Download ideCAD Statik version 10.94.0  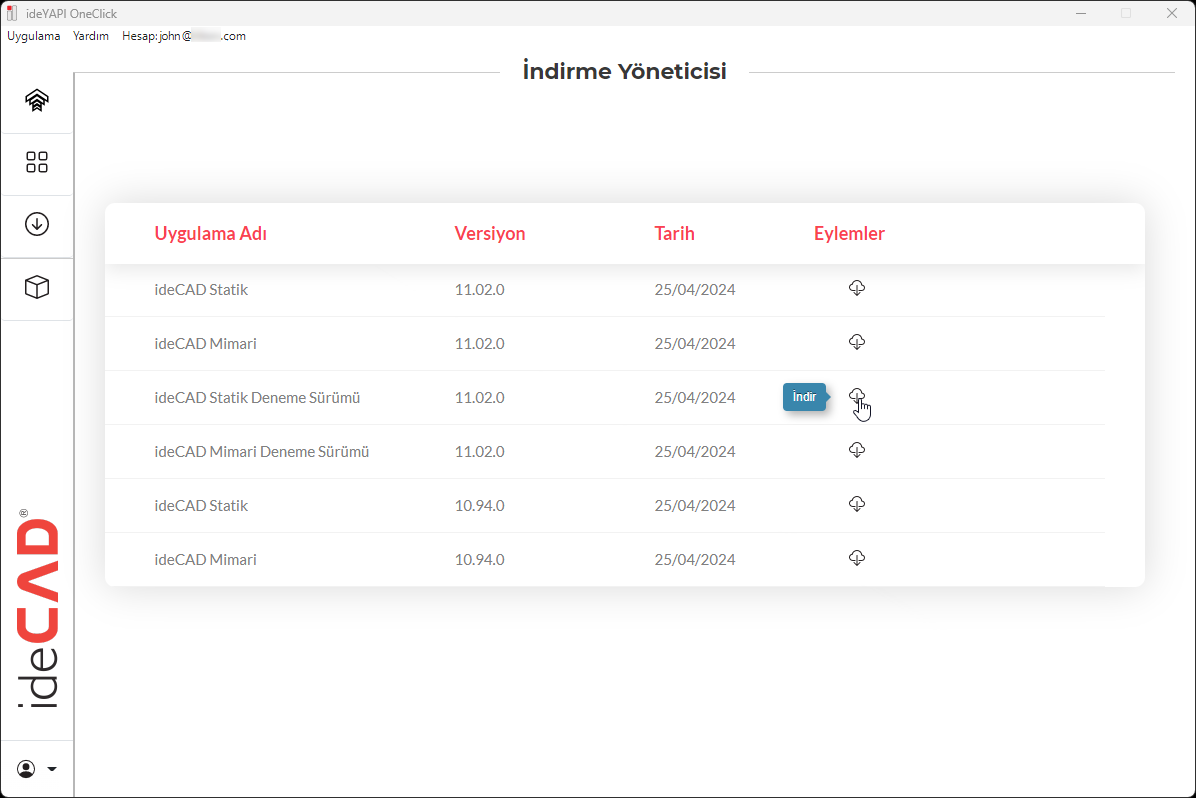coord(856,504)
